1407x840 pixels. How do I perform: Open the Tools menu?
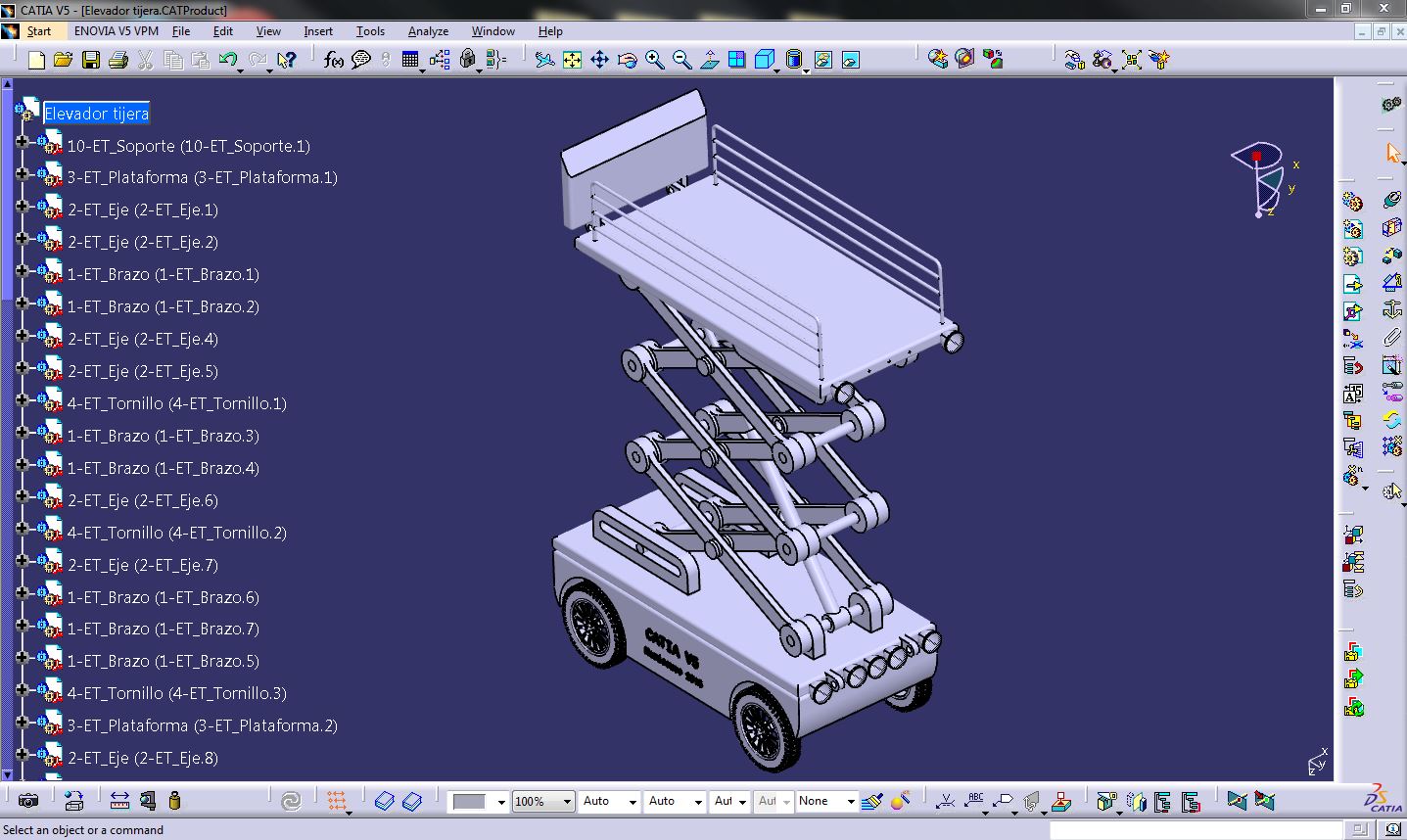coord(370,31)
